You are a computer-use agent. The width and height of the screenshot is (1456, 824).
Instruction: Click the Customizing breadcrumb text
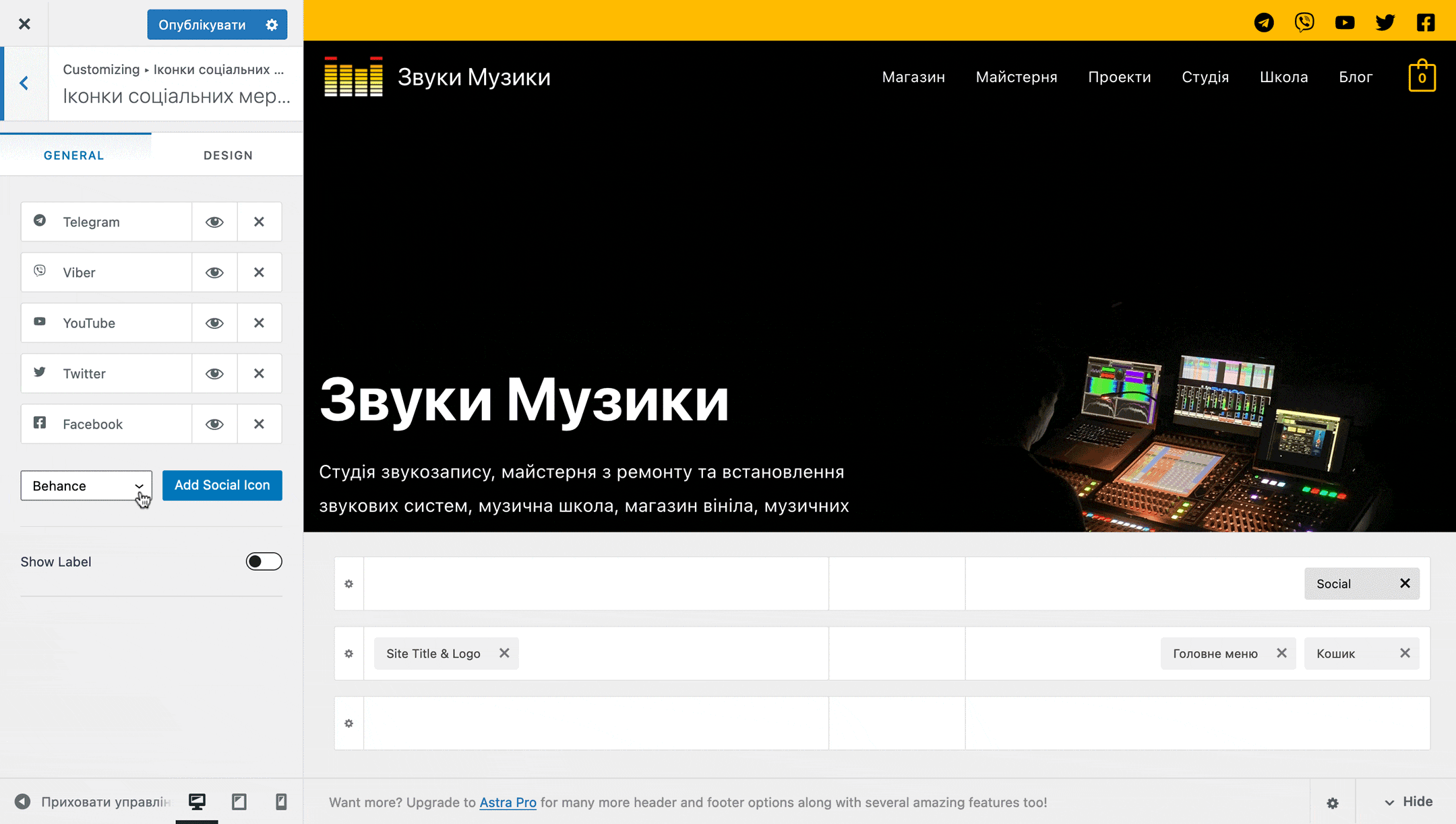tap(101, 69)
